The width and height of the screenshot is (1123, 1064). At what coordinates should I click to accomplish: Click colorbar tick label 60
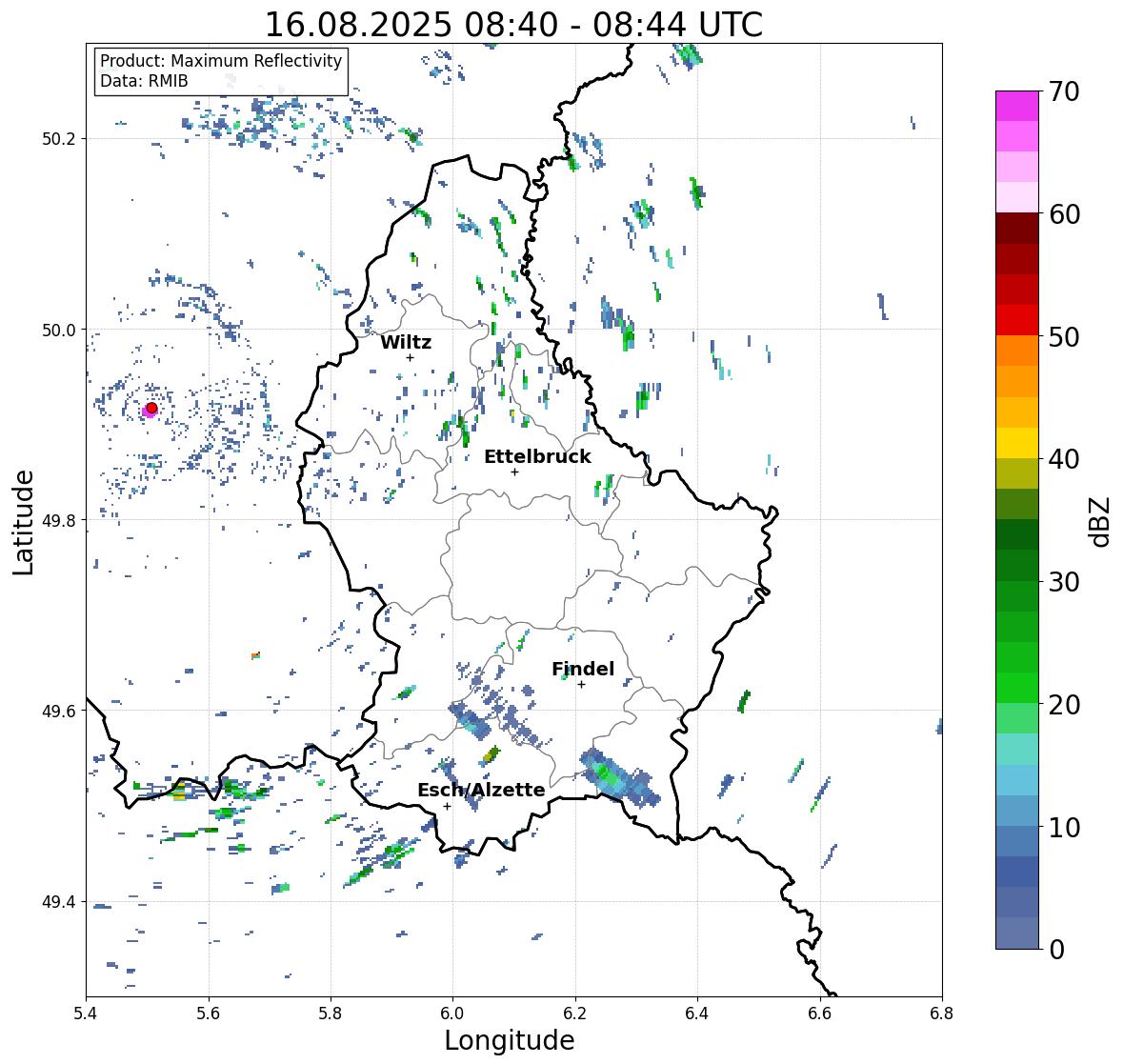point(1064,214)
